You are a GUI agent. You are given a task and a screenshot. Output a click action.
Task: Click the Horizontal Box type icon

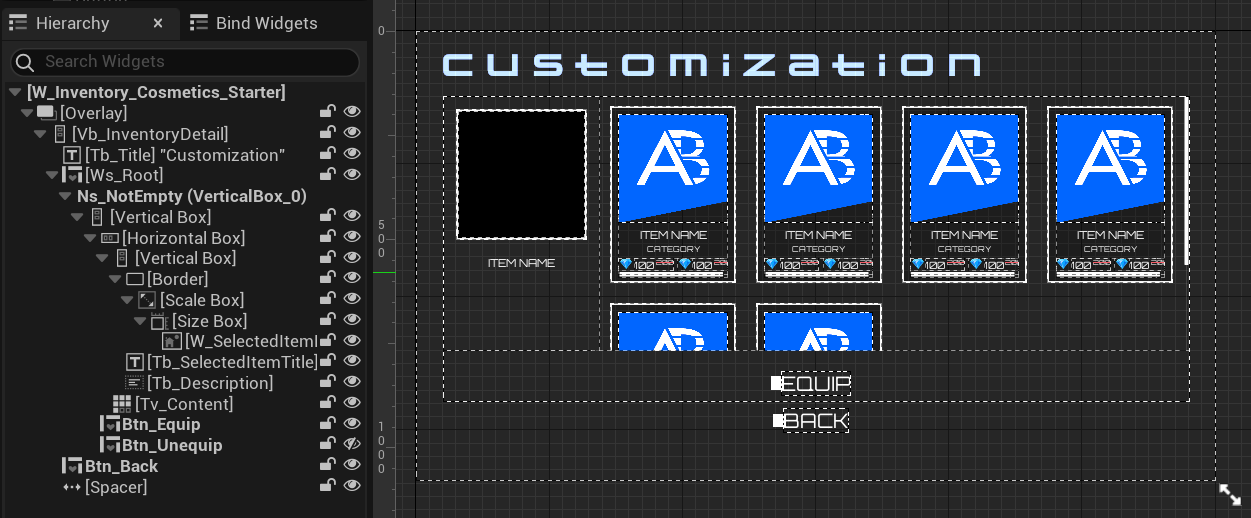(110, 238)
